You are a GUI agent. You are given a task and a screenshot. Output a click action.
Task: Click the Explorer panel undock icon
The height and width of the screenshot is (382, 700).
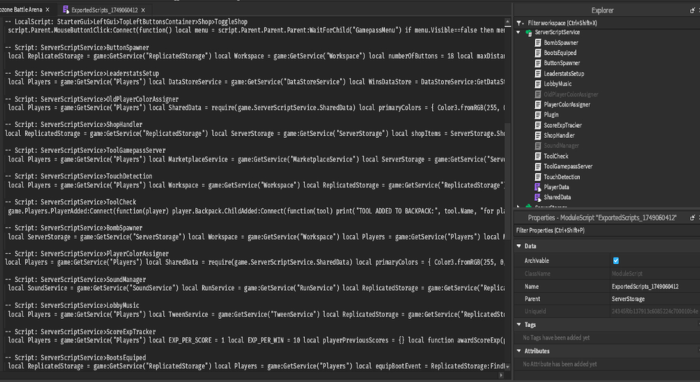pos(692,10)
